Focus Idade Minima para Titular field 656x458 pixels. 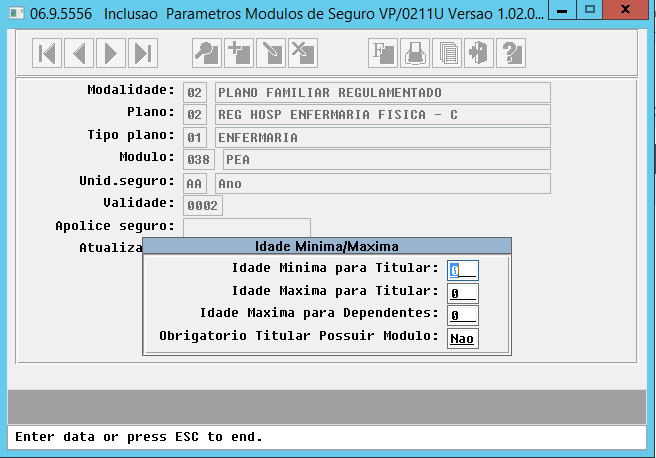coord(463,270)
